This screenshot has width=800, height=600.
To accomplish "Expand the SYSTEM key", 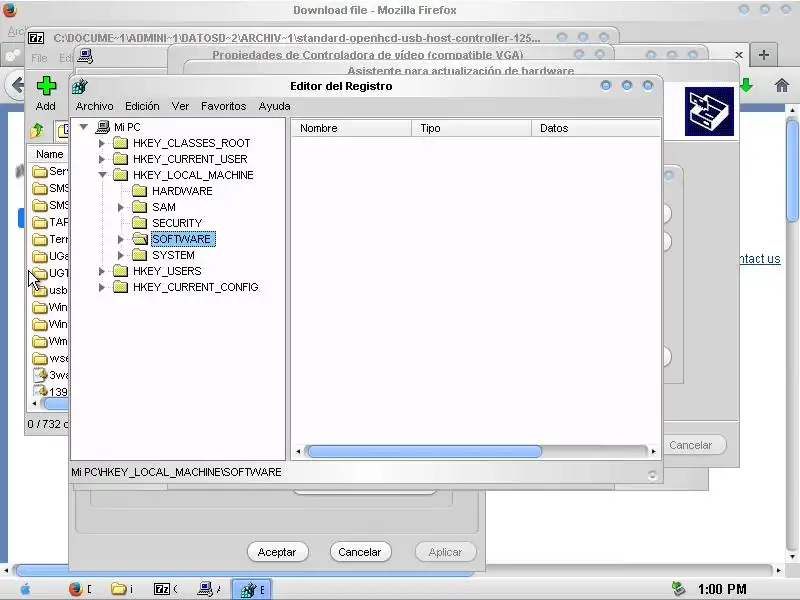I will pyautogui.click(x=120, y=255).
